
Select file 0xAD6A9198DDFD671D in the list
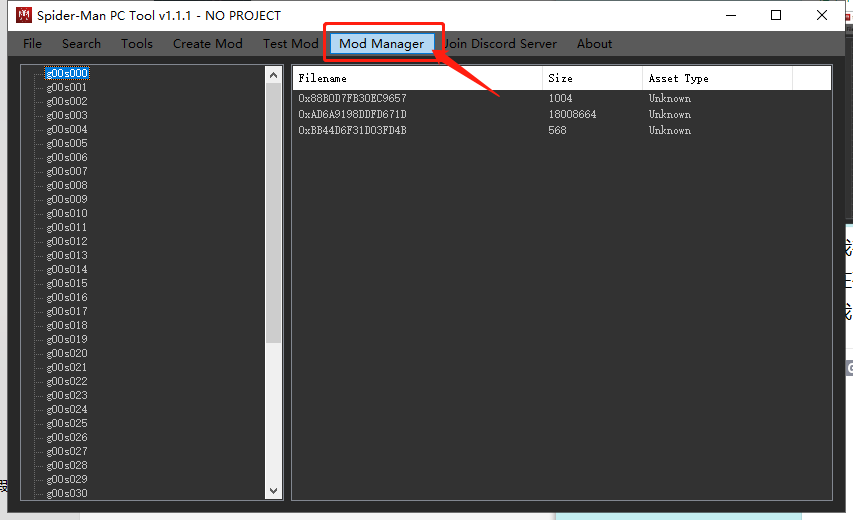(x=352, y=114)
